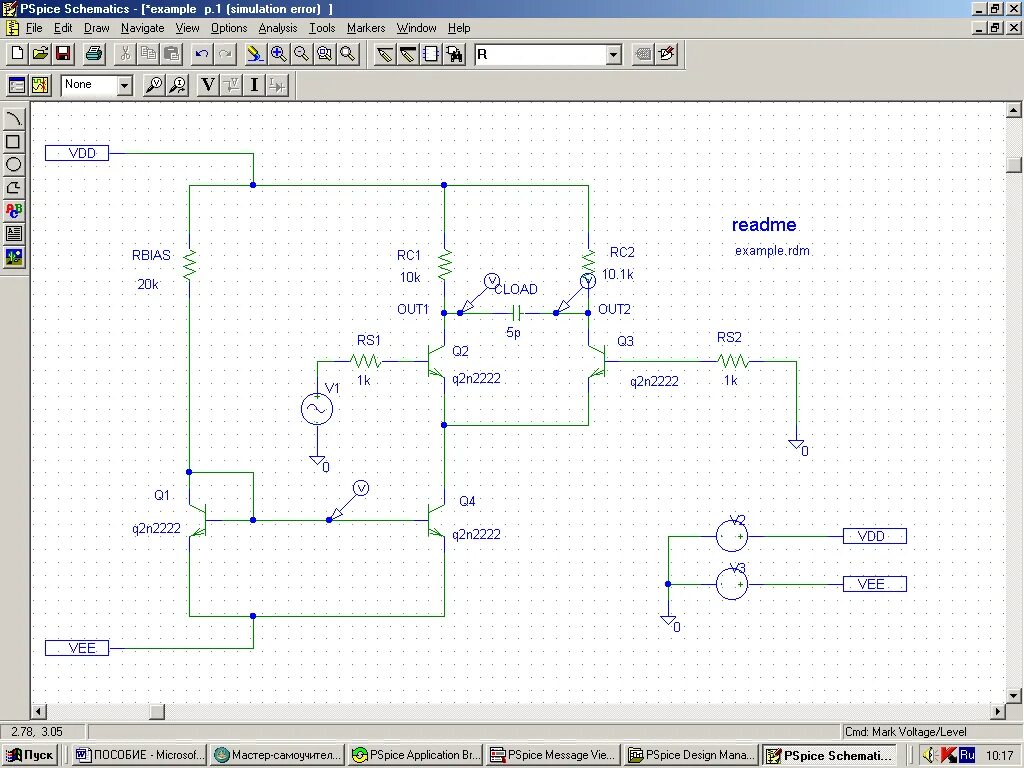Open the Setup Analysis icon
Viewport: 1024px width, 768px height.
click(17, 85)
